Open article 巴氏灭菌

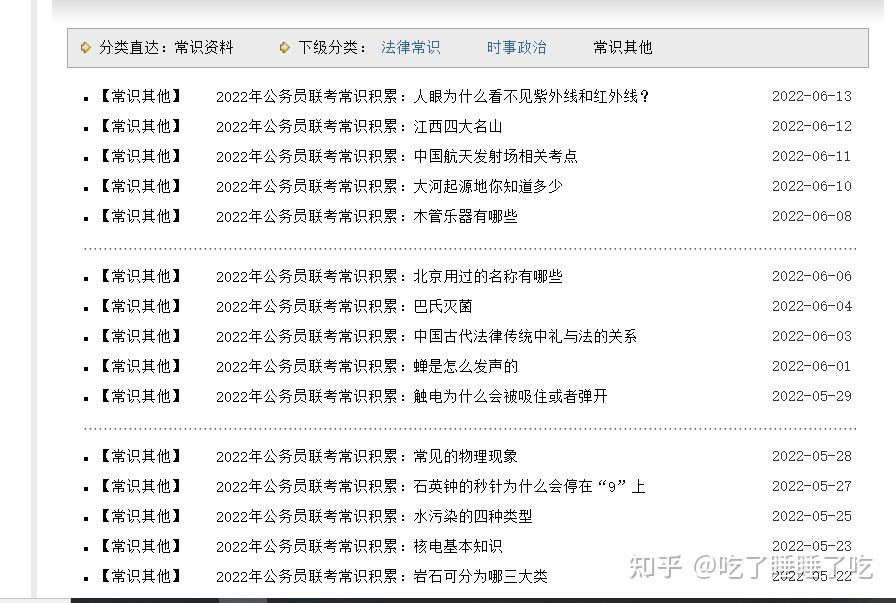click(x=344, y=306)
